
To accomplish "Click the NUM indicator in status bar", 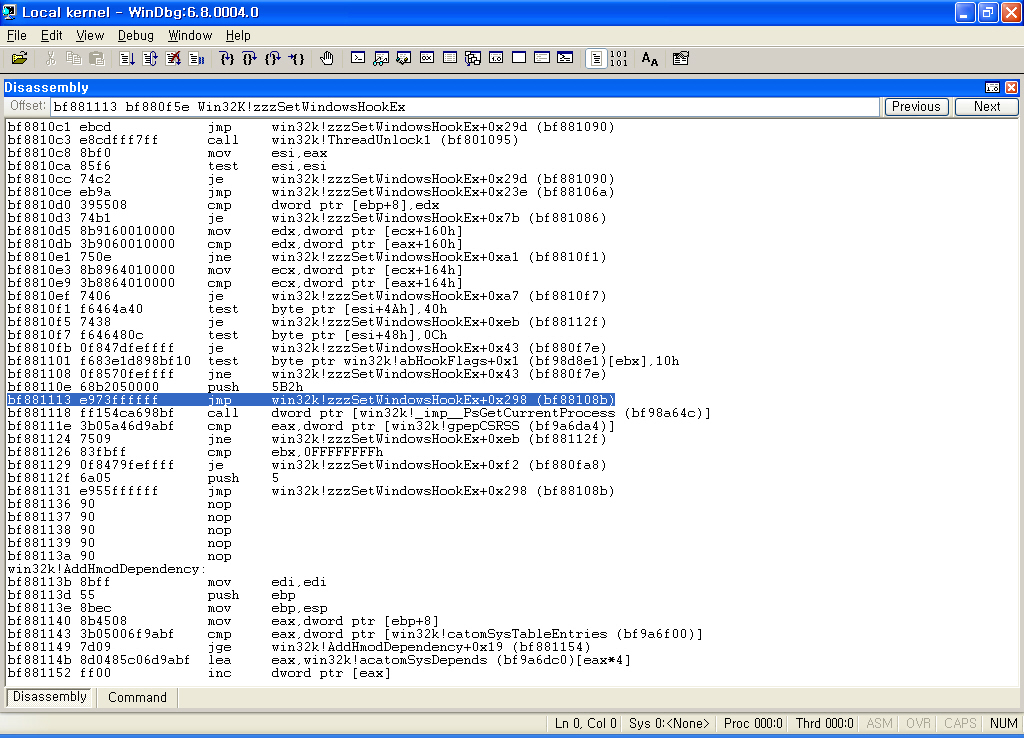I will [1003, 723].
